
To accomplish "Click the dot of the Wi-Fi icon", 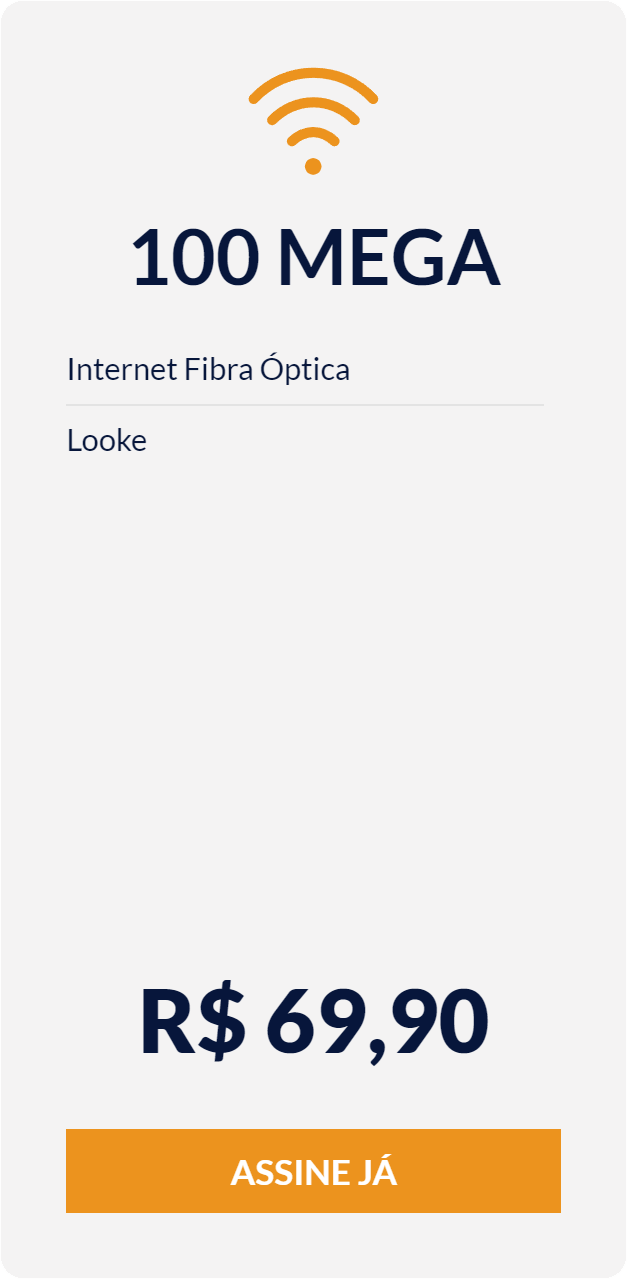I will point(313,166).
